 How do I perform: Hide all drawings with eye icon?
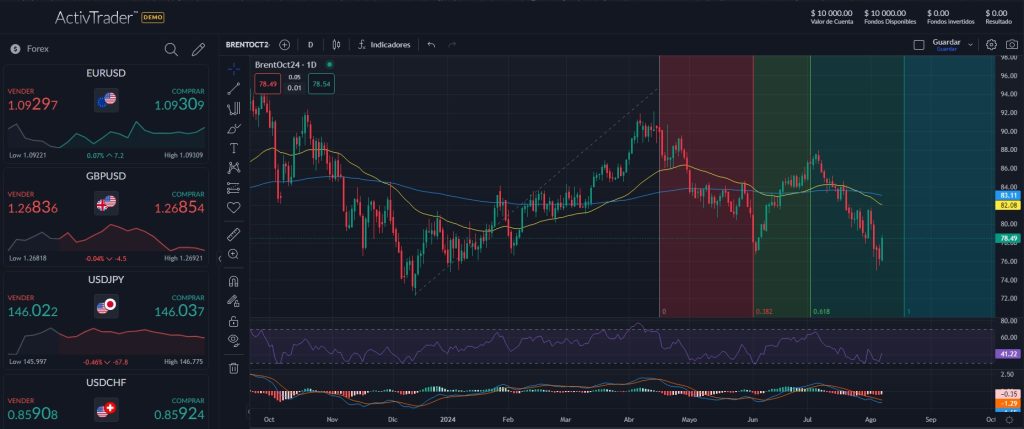pyautogui.click(x=234, y=340)
